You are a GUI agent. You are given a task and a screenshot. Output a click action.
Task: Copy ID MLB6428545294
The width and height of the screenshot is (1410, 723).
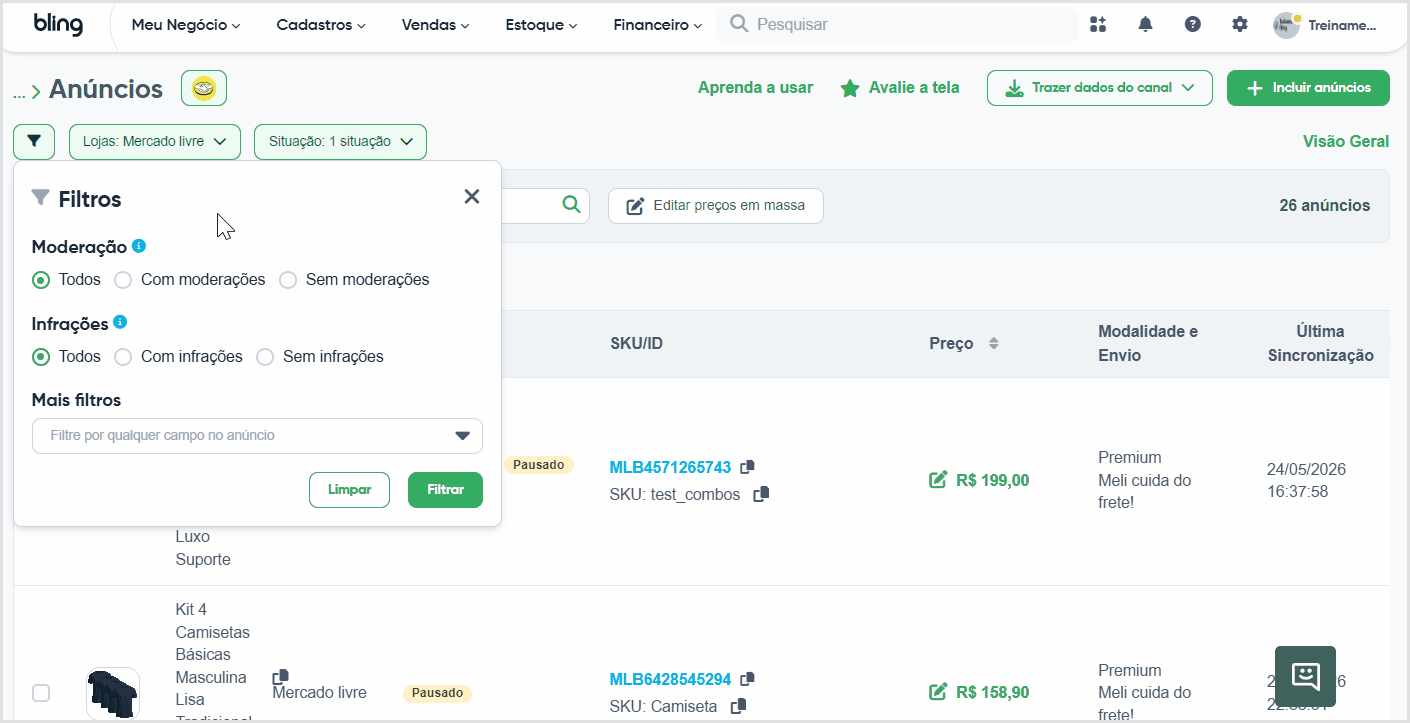point(747,679)
